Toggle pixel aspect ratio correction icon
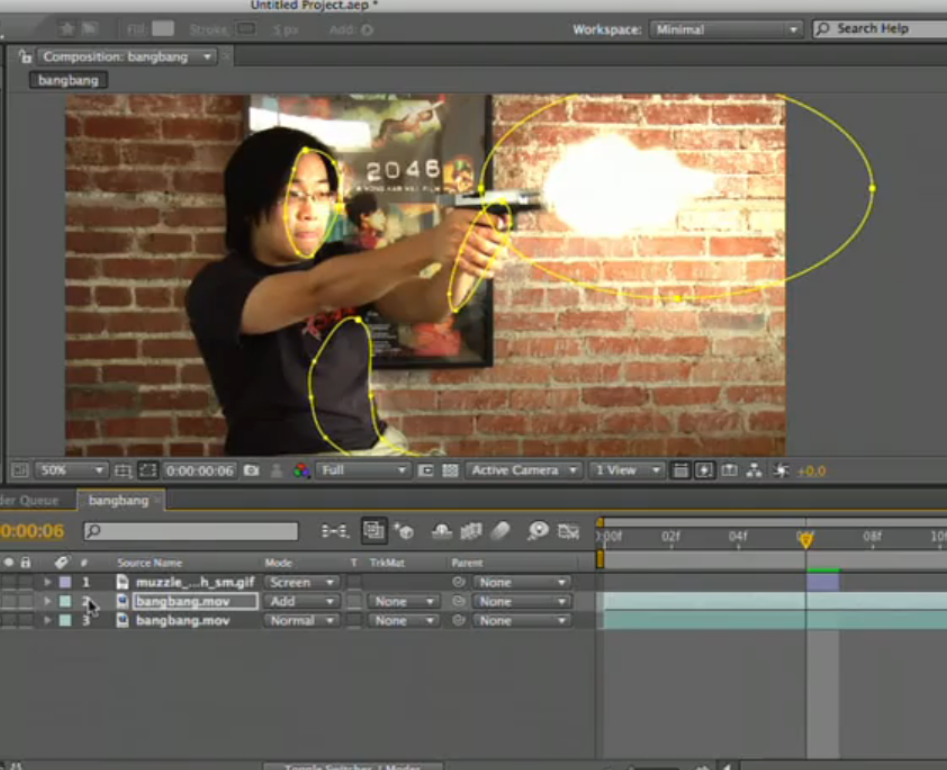The height and width of the screenshot is (770, 947). pos(680,470)
